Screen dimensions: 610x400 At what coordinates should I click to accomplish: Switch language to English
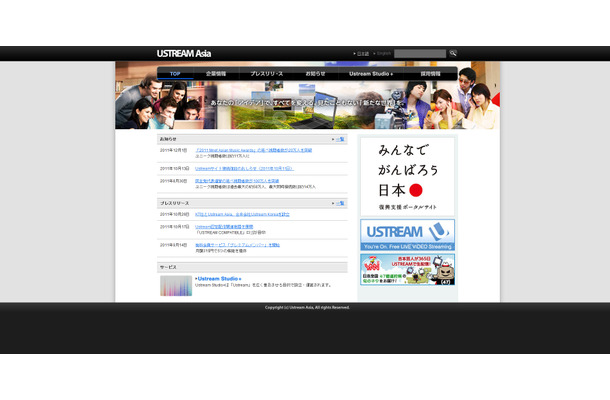382,53
